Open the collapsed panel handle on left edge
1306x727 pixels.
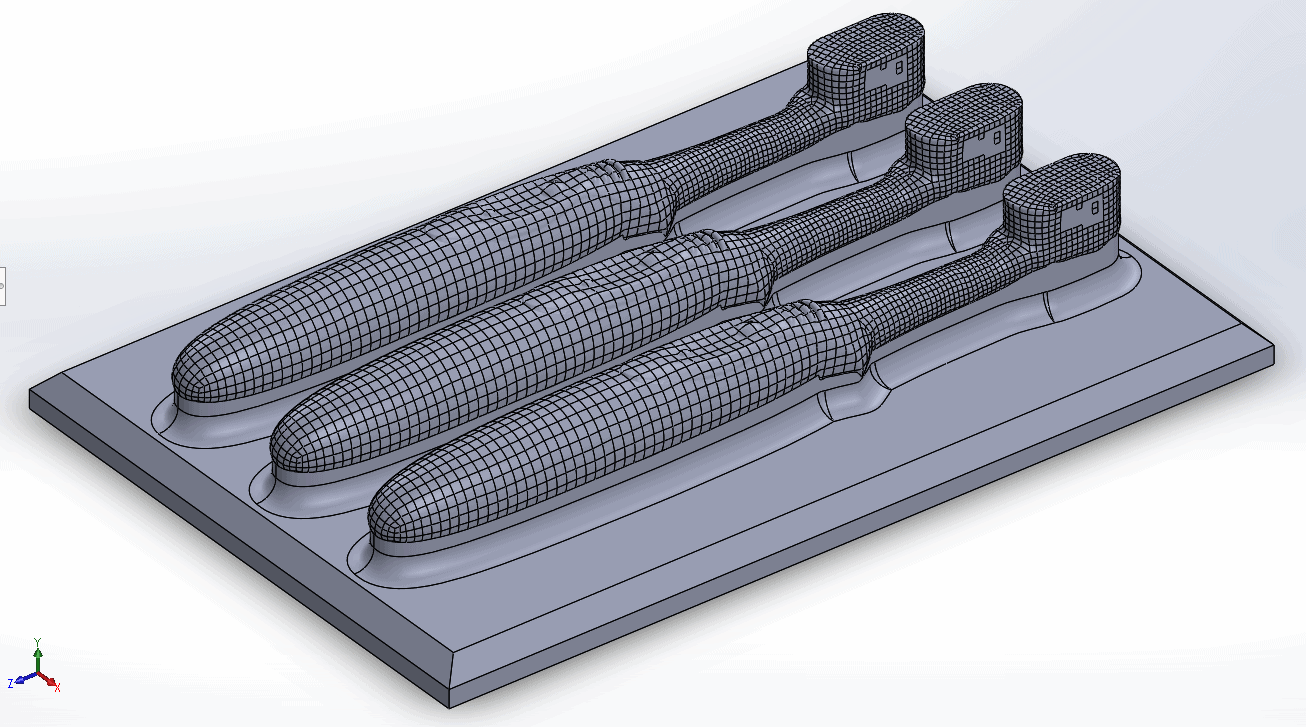point(2,285)
